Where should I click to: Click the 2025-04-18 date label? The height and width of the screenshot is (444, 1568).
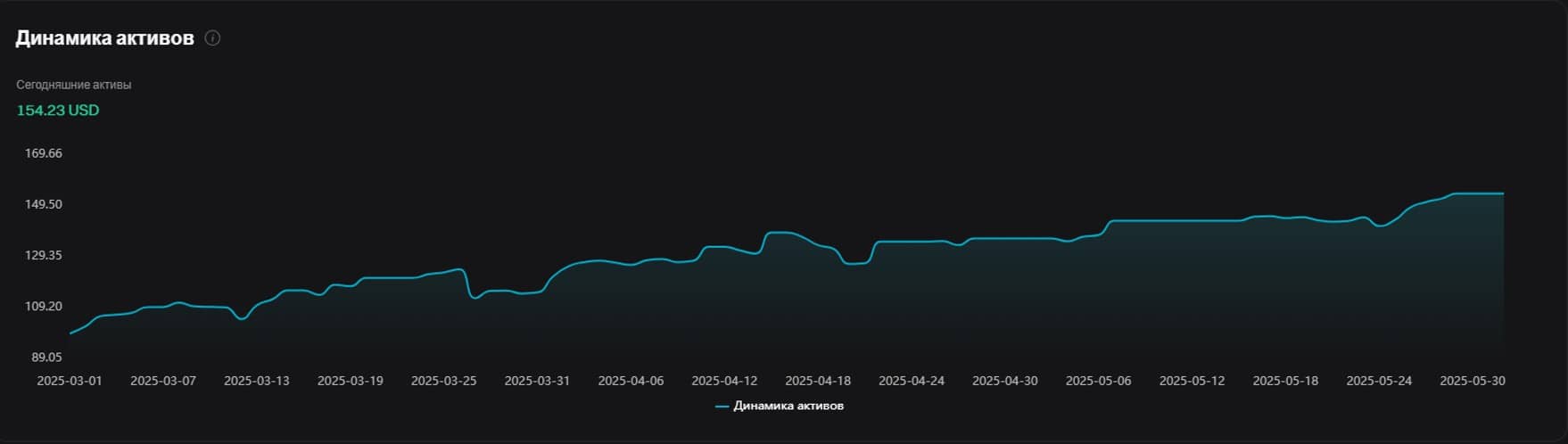818,381
